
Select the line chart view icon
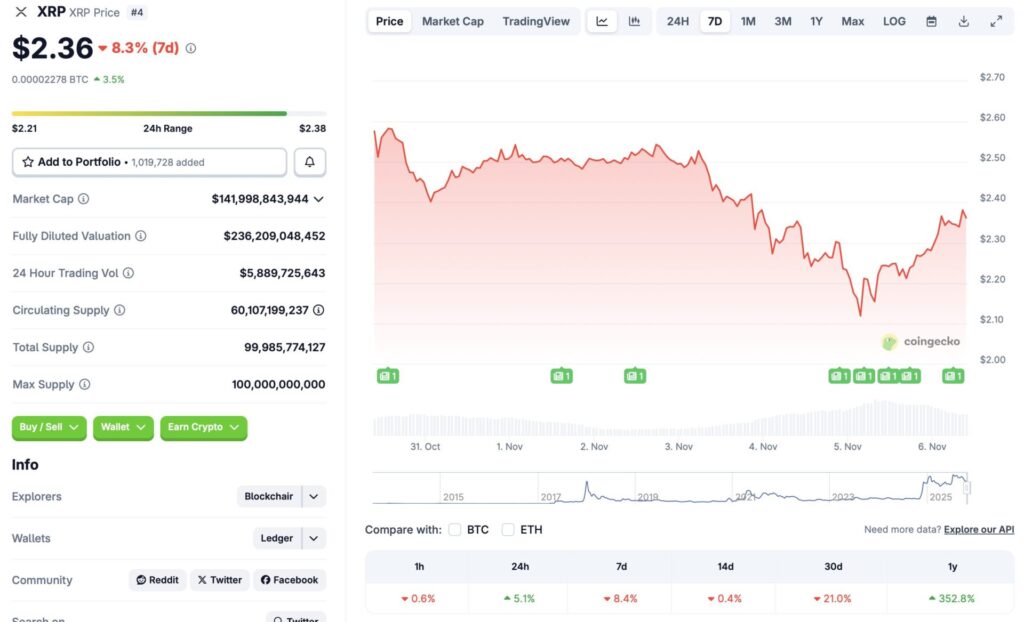point(602,20)
